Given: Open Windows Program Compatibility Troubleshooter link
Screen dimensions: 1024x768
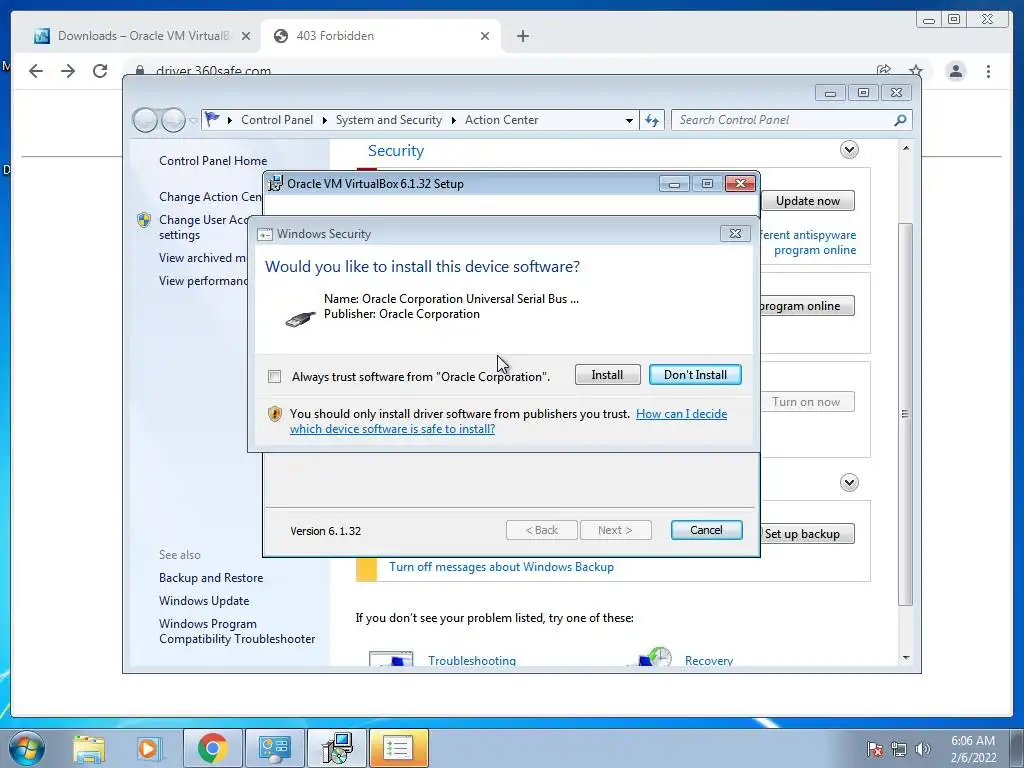Looking at the screenshot, I should tap(237, 632).
